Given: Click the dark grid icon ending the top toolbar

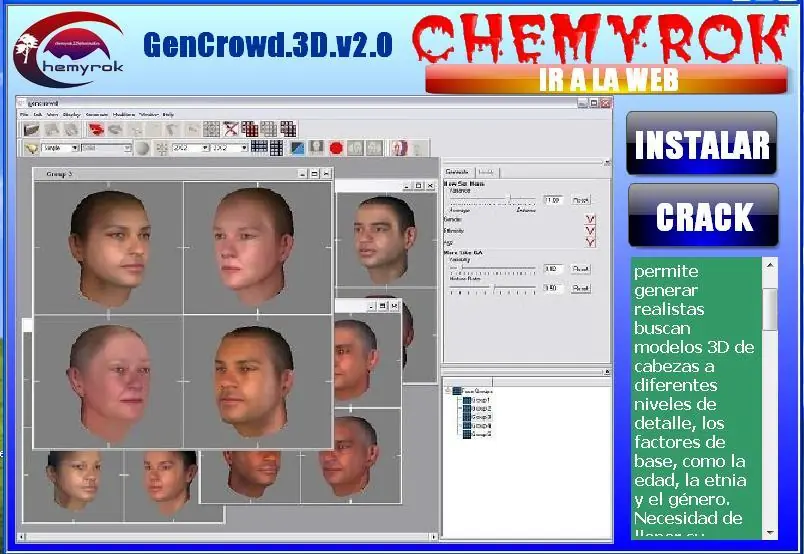Looking at the screenshot, I should (288, 129).
